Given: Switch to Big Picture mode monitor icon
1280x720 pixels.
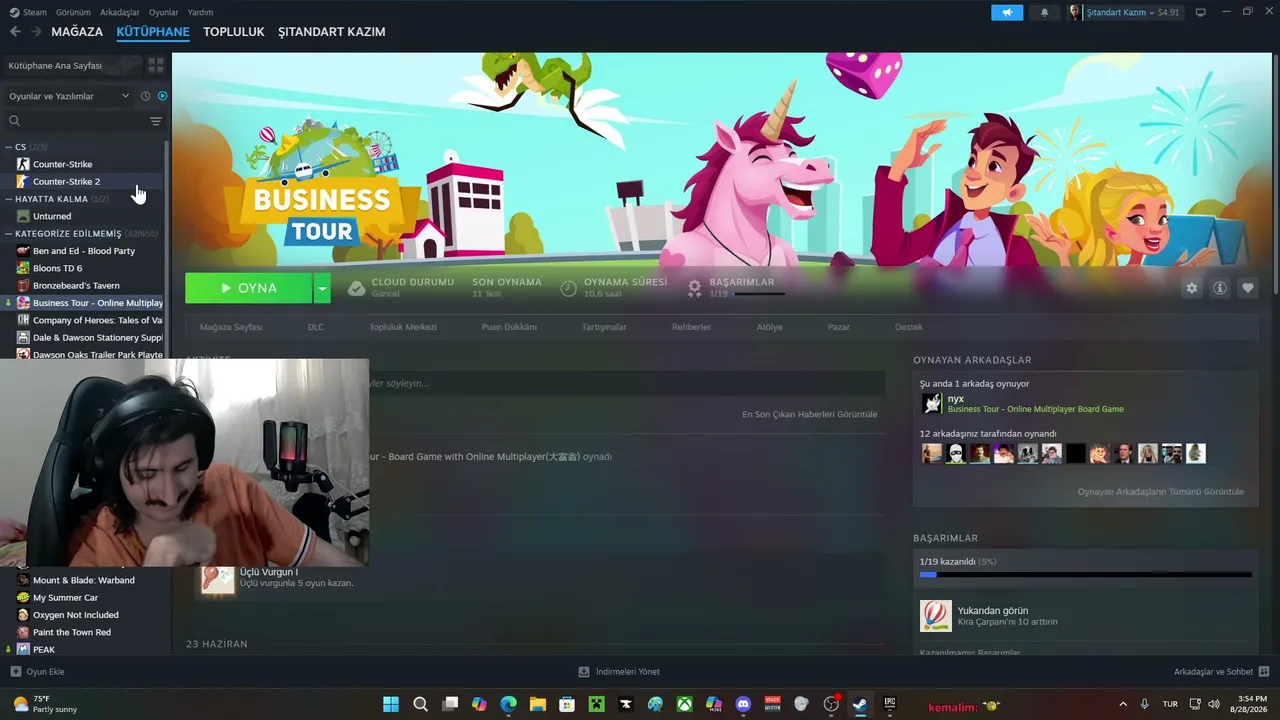Looking at the screenshot, I should click(1201, 12).
